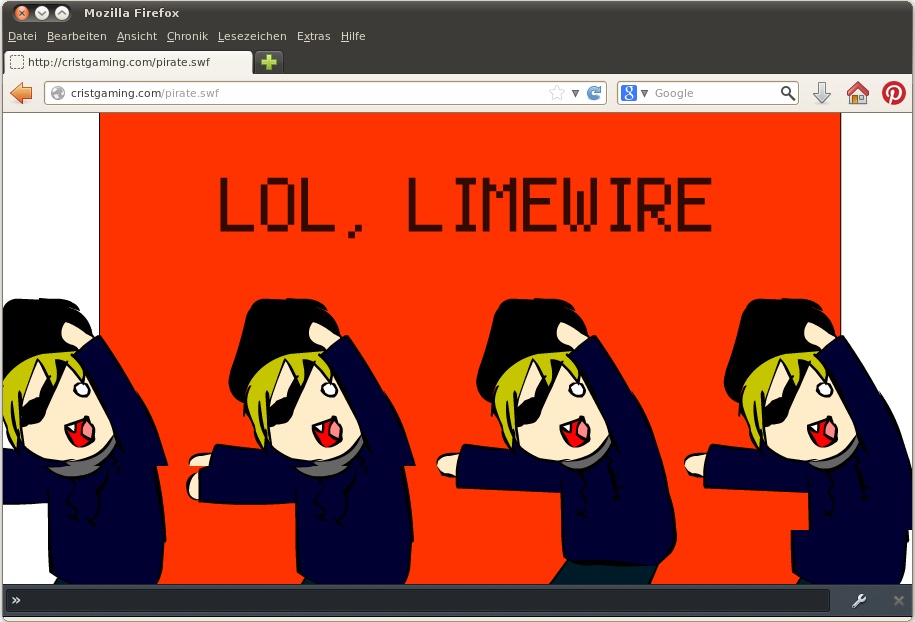Open the Ansicht menu

[137, 36]
